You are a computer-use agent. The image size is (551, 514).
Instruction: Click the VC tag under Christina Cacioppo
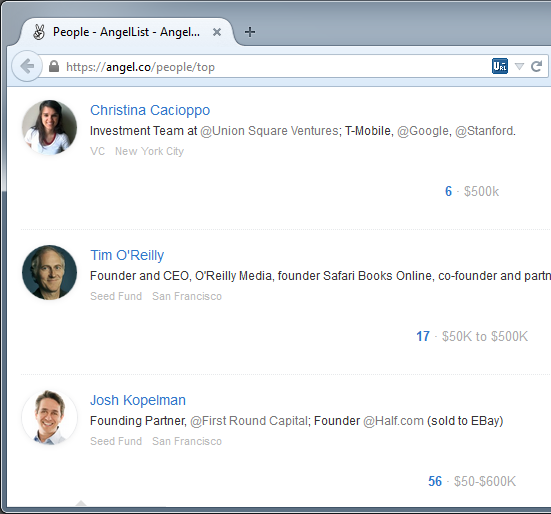click(97, 151)
